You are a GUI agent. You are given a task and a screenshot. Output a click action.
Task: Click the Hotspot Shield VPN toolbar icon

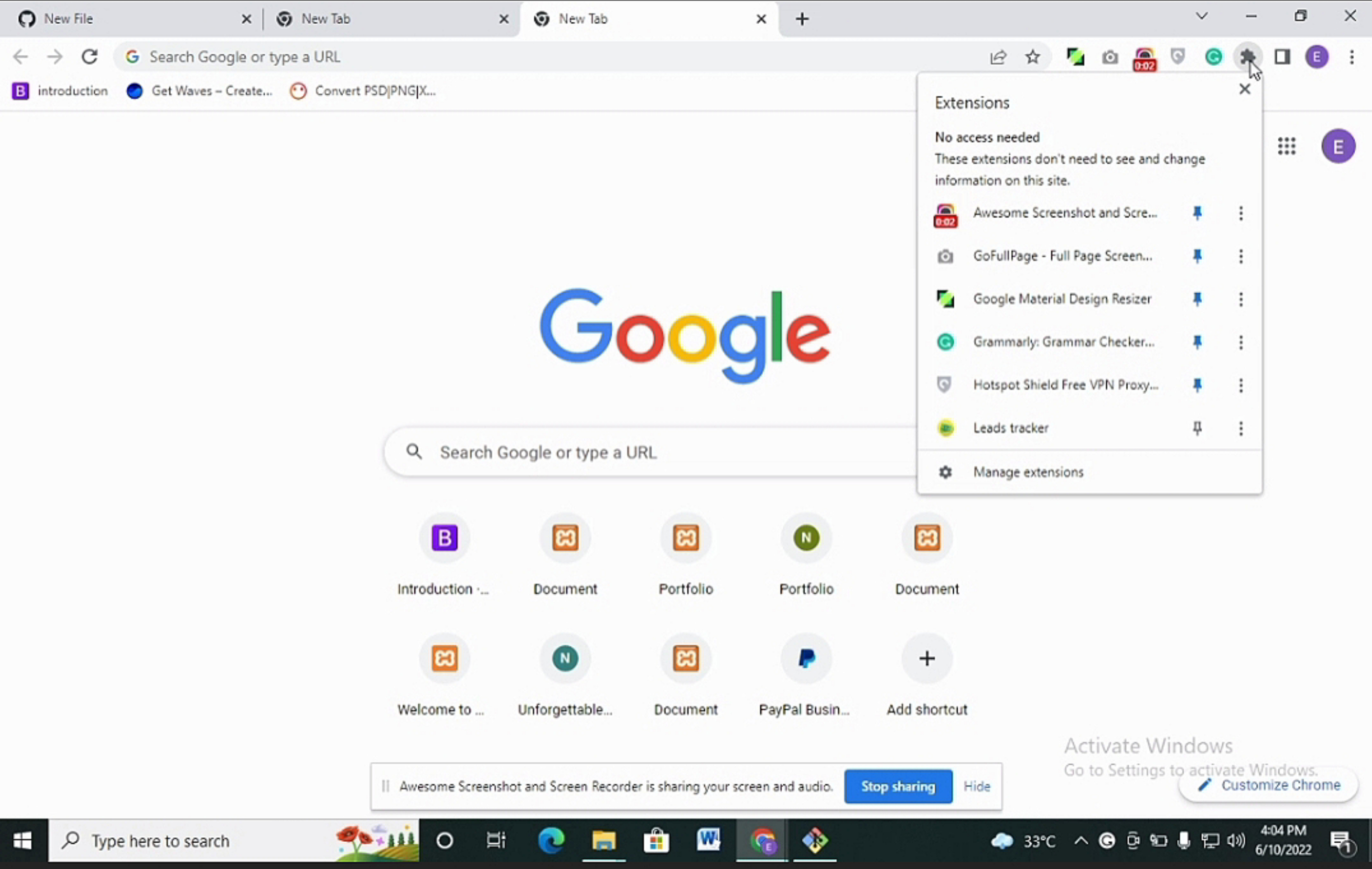point(1178,57)
